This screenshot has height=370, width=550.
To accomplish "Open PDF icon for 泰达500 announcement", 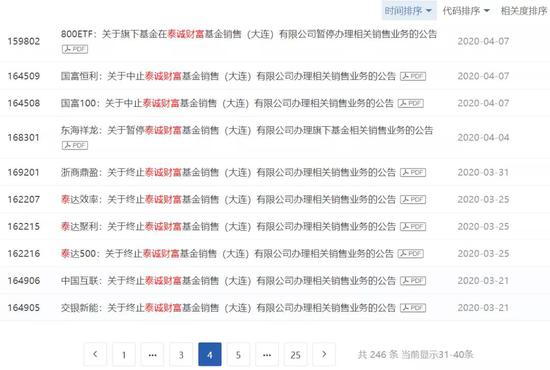I will click(411, 254).
